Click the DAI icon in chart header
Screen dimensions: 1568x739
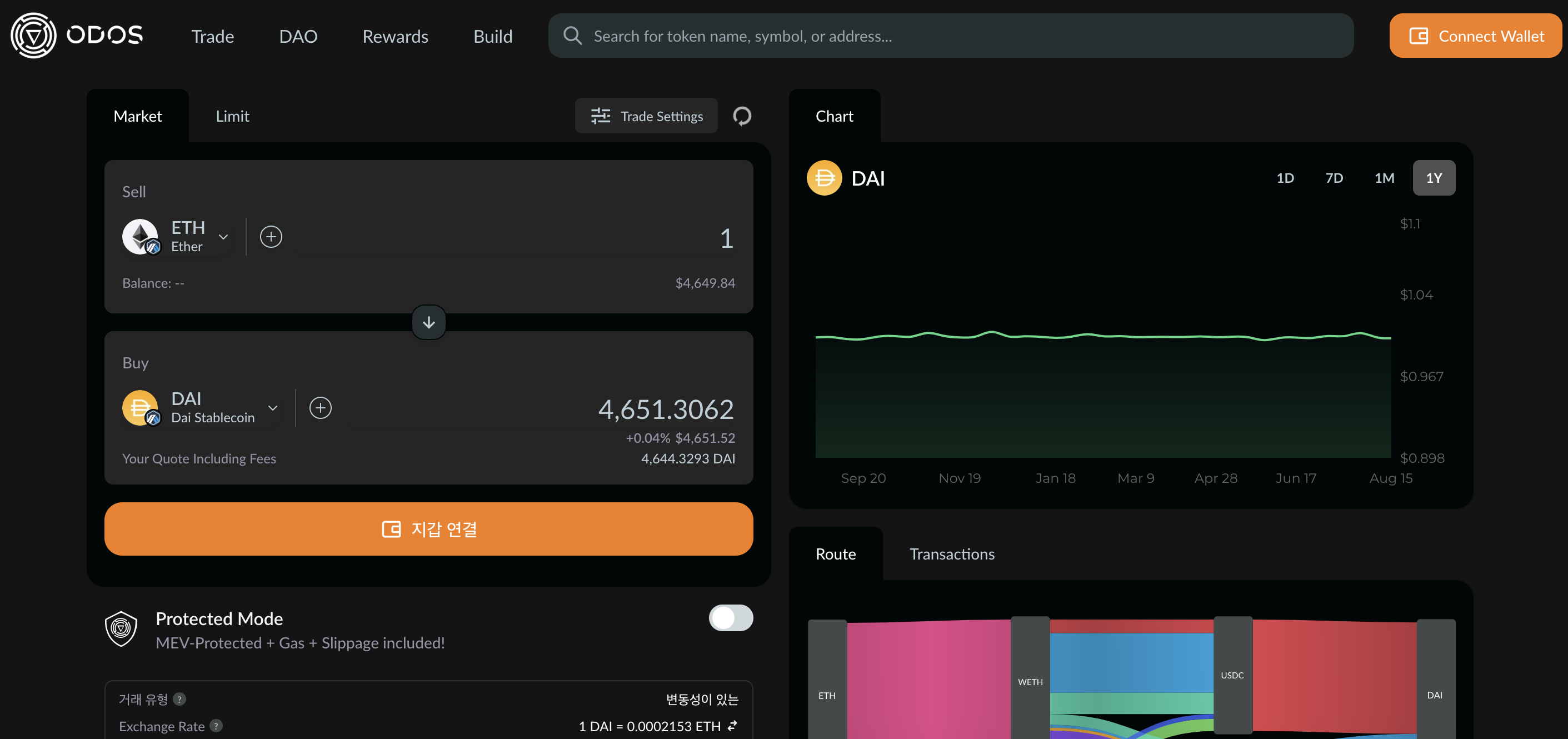824,178
